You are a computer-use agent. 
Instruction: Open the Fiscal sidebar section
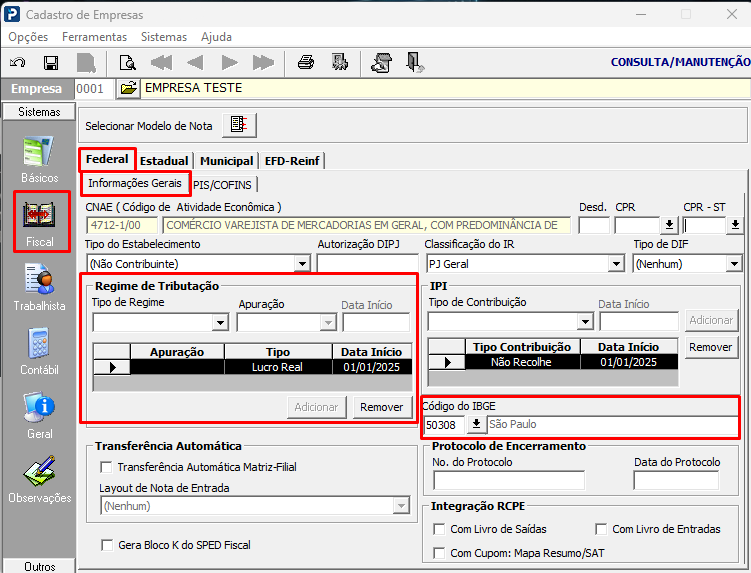[x=40, y=222]
